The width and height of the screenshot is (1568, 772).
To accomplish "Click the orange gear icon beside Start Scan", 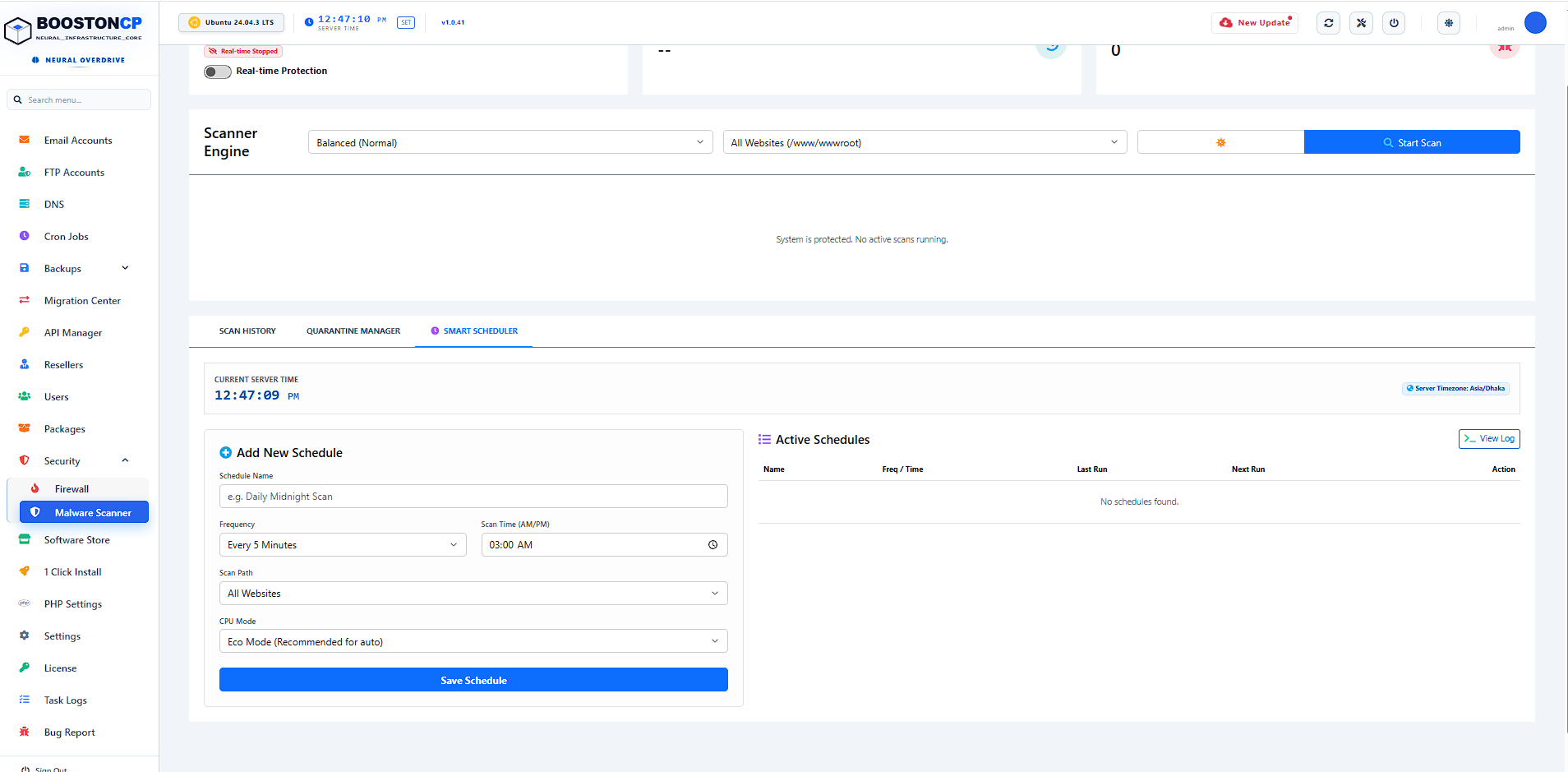I will point(1221,142).
